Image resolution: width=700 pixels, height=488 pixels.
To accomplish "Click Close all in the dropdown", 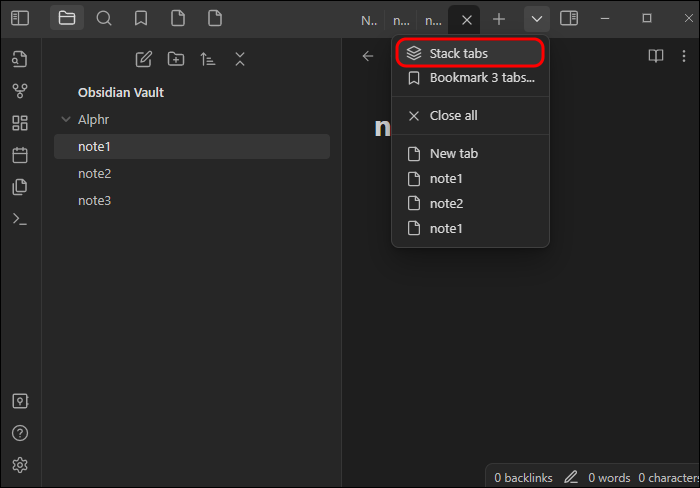I will click(x=452, y=115).
